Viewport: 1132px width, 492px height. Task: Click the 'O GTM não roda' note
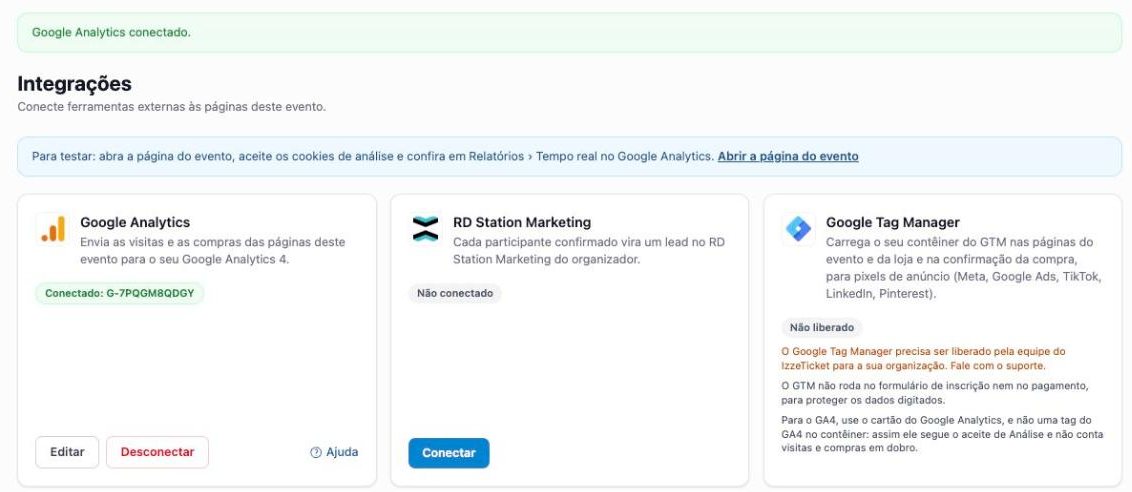935,393
